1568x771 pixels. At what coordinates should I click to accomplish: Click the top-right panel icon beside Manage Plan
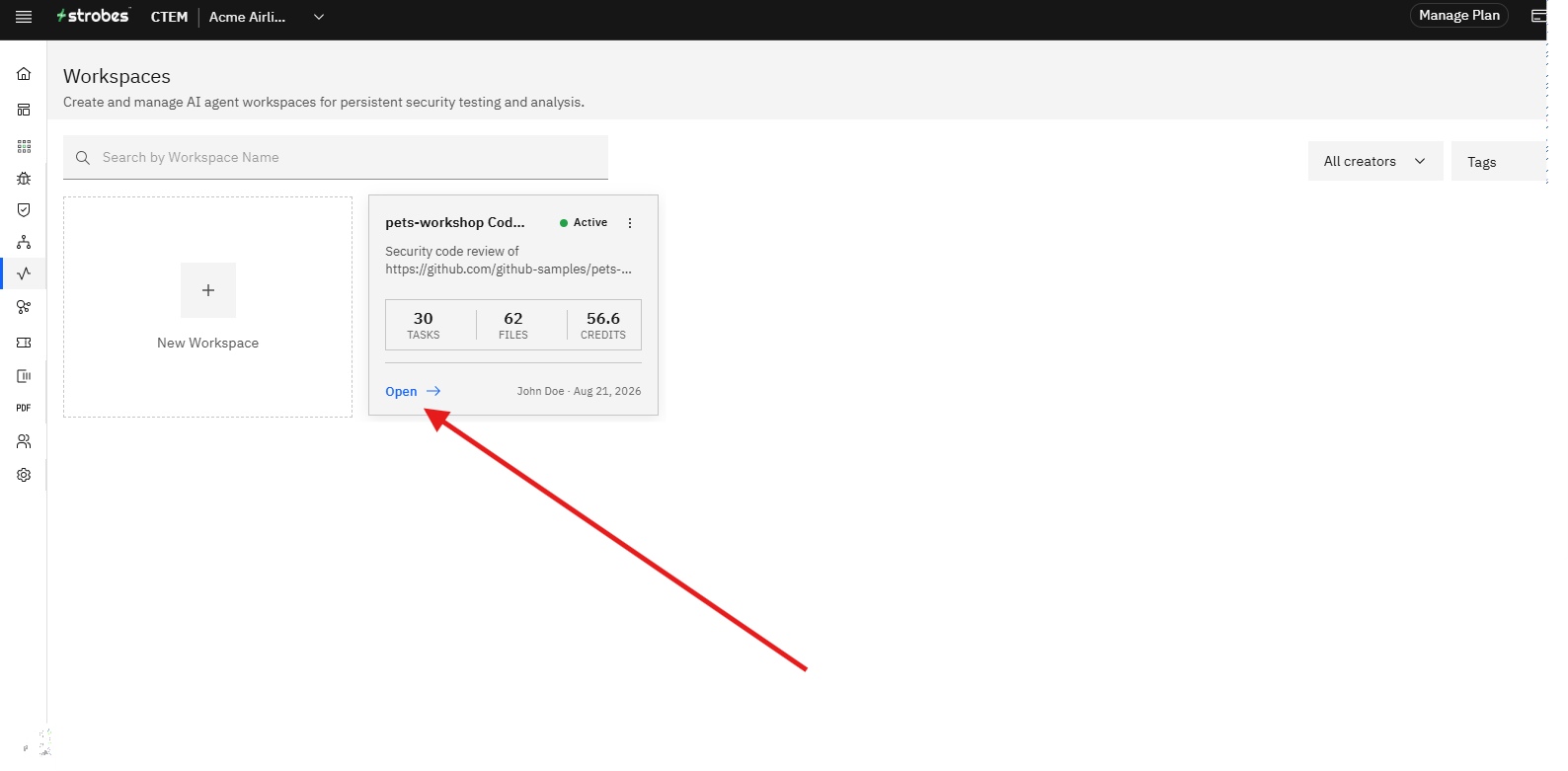pyautogui.click(x=1538, y=16)
